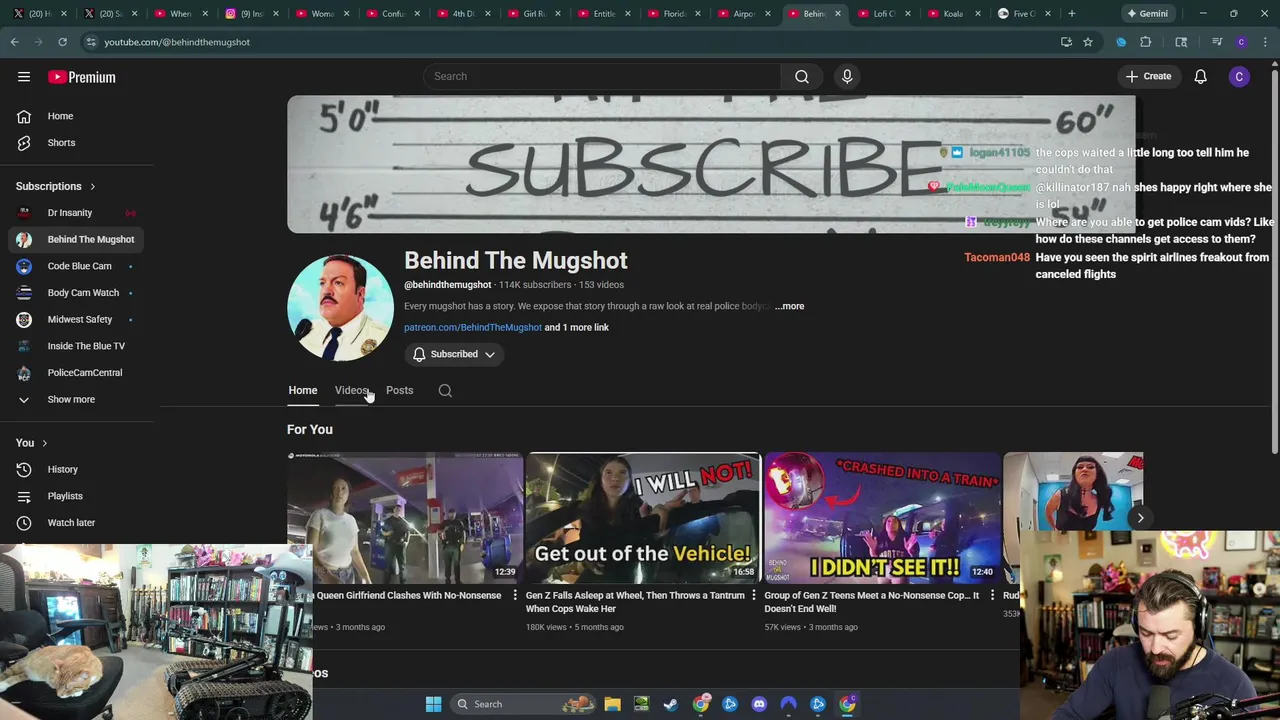
Task: Open Inside The Blue TV channel
Action: point(76,346)
